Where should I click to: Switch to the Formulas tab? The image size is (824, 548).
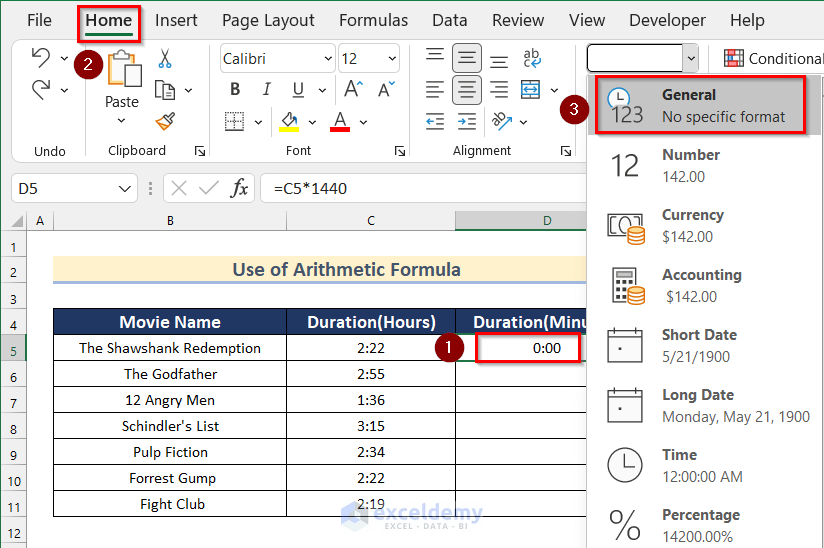tap(373, 20)
